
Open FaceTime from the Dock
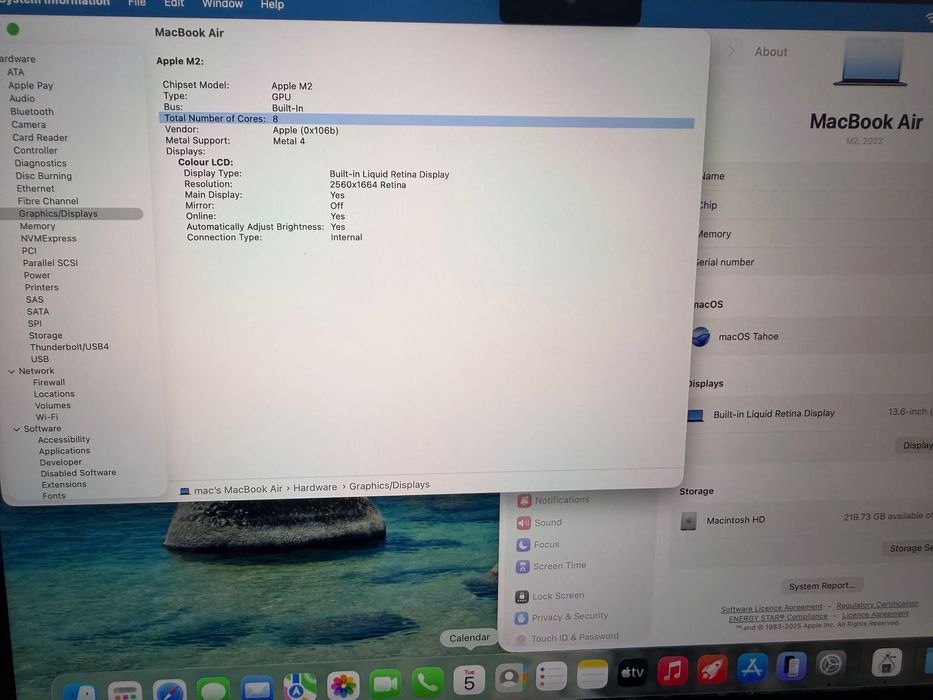click(x=385, y=683)
